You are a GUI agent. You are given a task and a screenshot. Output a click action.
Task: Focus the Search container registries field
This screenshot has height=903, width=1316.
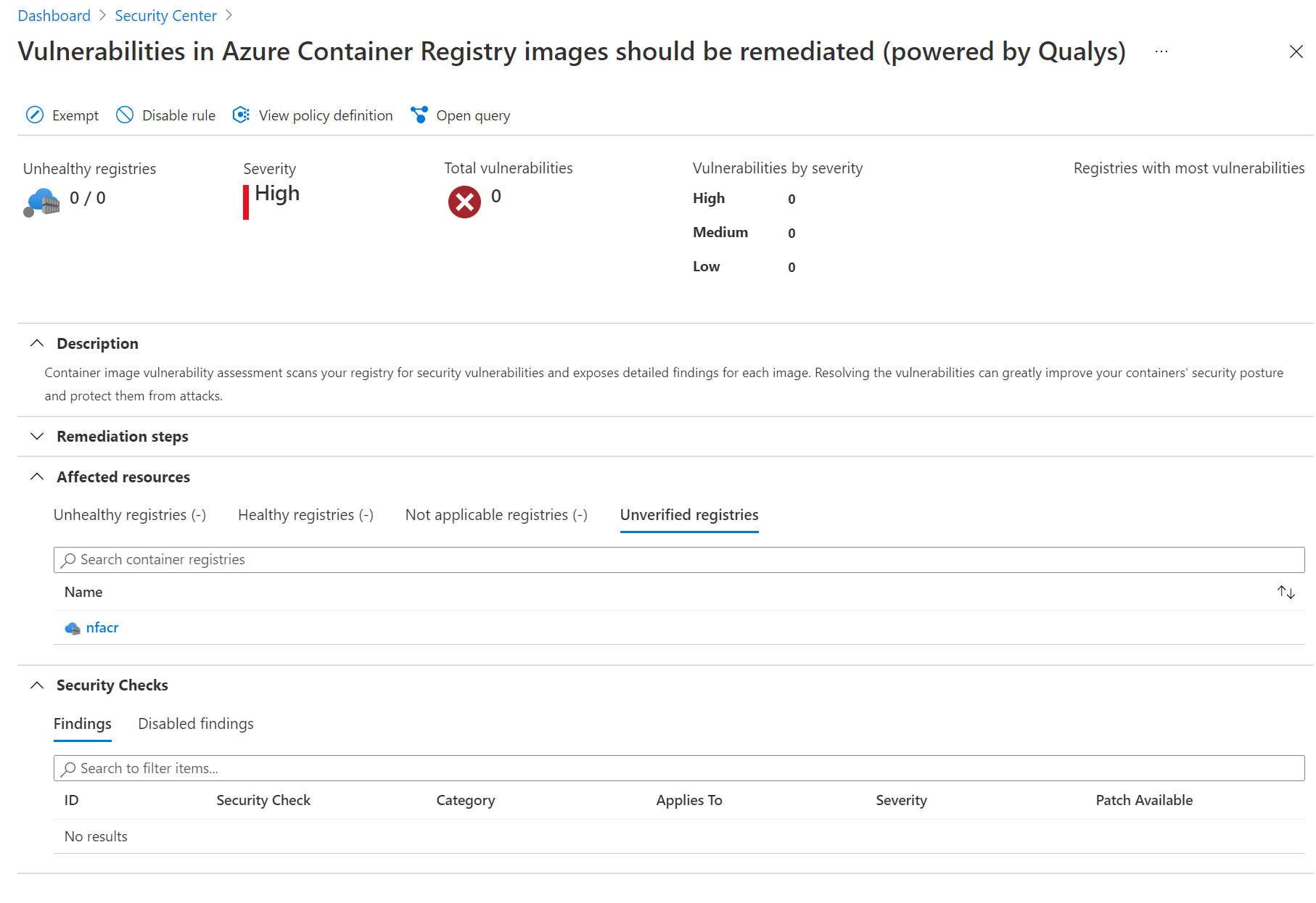679,560
